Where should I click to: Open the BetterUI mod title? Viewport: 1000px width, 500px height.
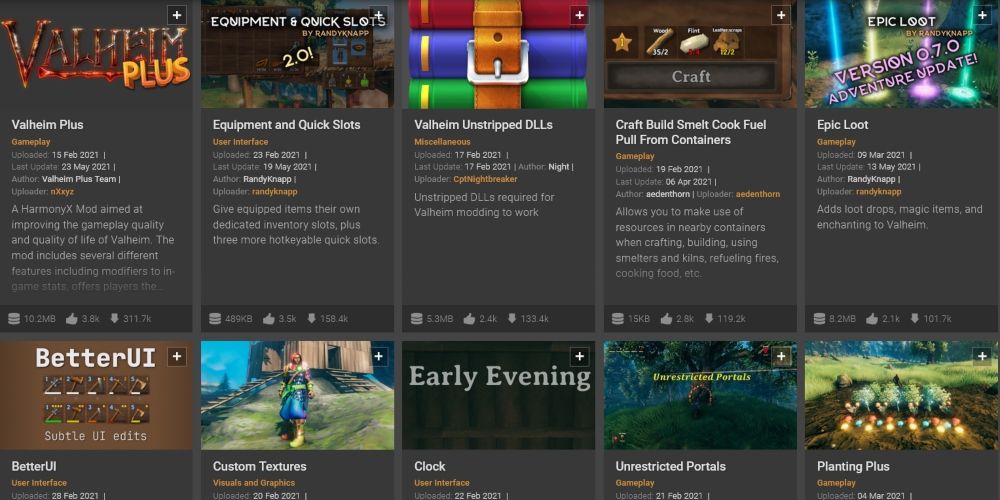(x=34, y=466)
